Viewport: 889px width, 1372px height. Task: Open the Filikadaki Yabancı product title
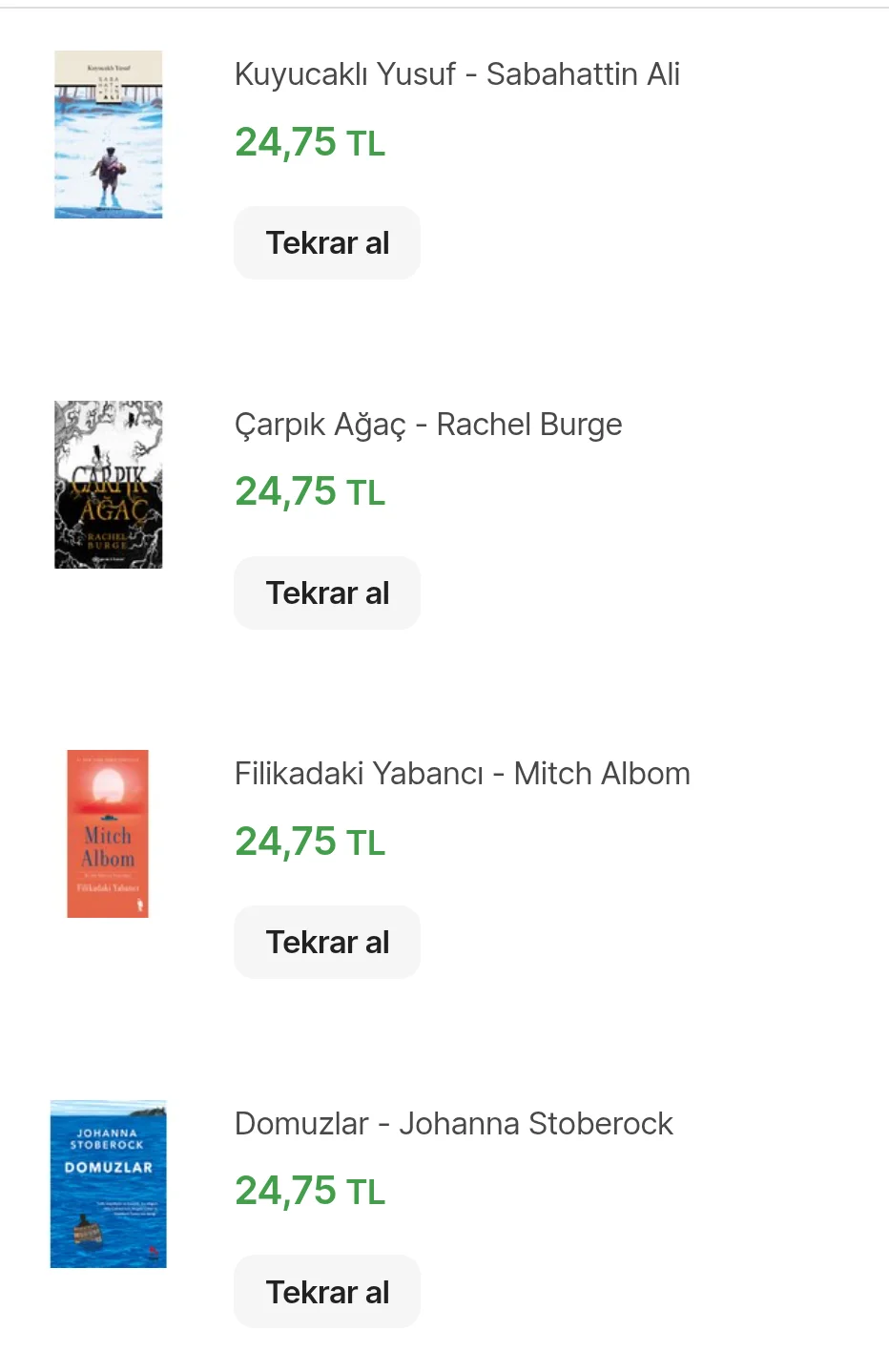pyautogui.click(x=359, y=774)
